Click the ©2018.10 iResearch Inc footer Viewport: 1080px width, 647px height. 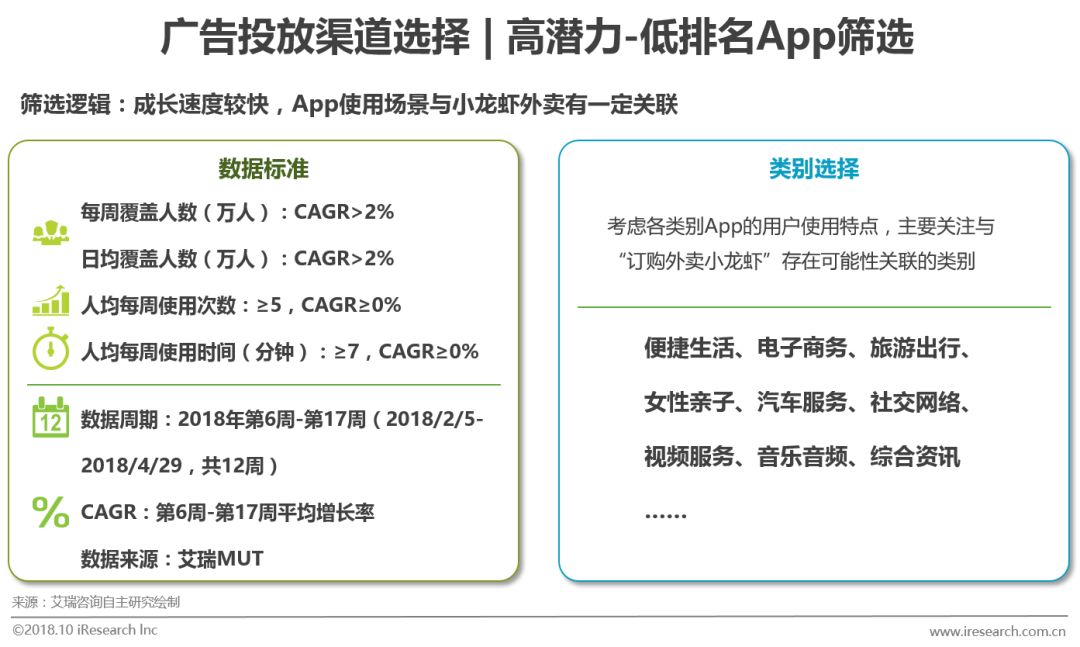click(x=85, y=630)
